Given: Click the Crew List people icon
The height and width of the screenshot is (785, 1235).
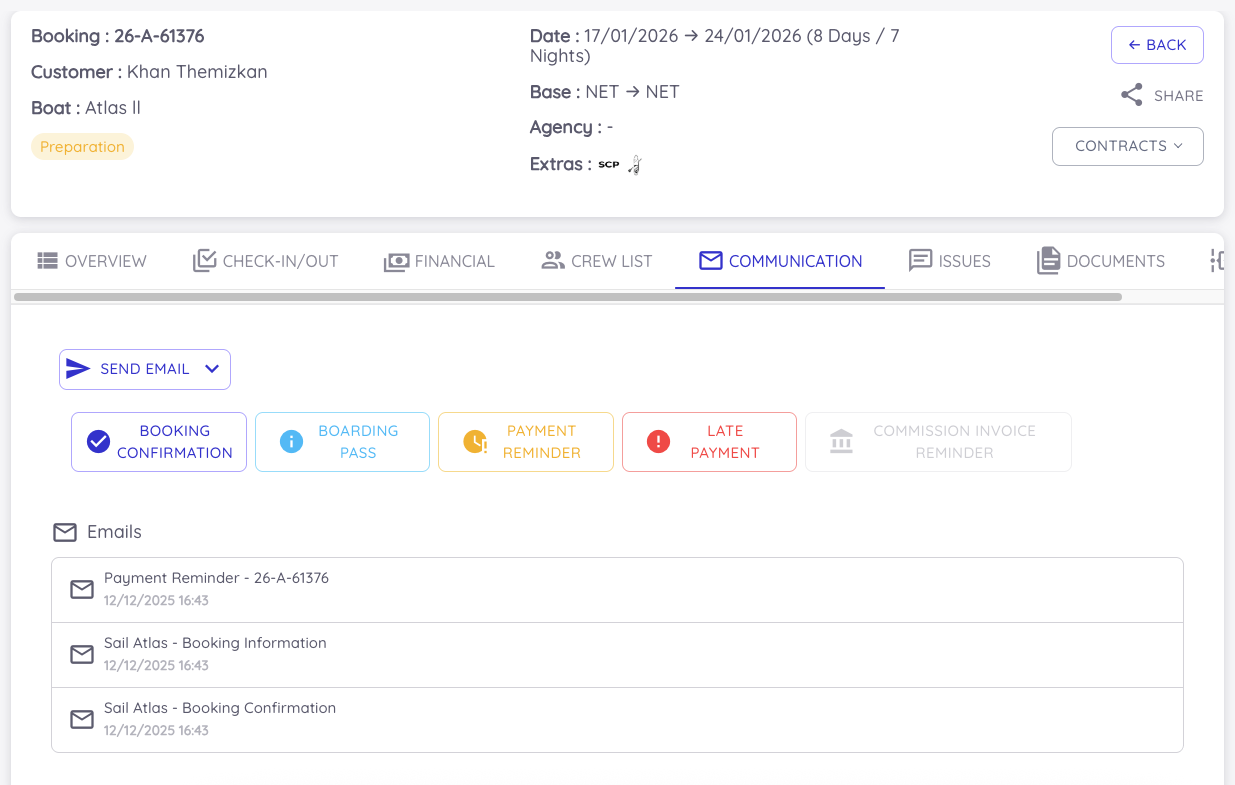Looking at the screenshot, I should click(x=553, y=260).
